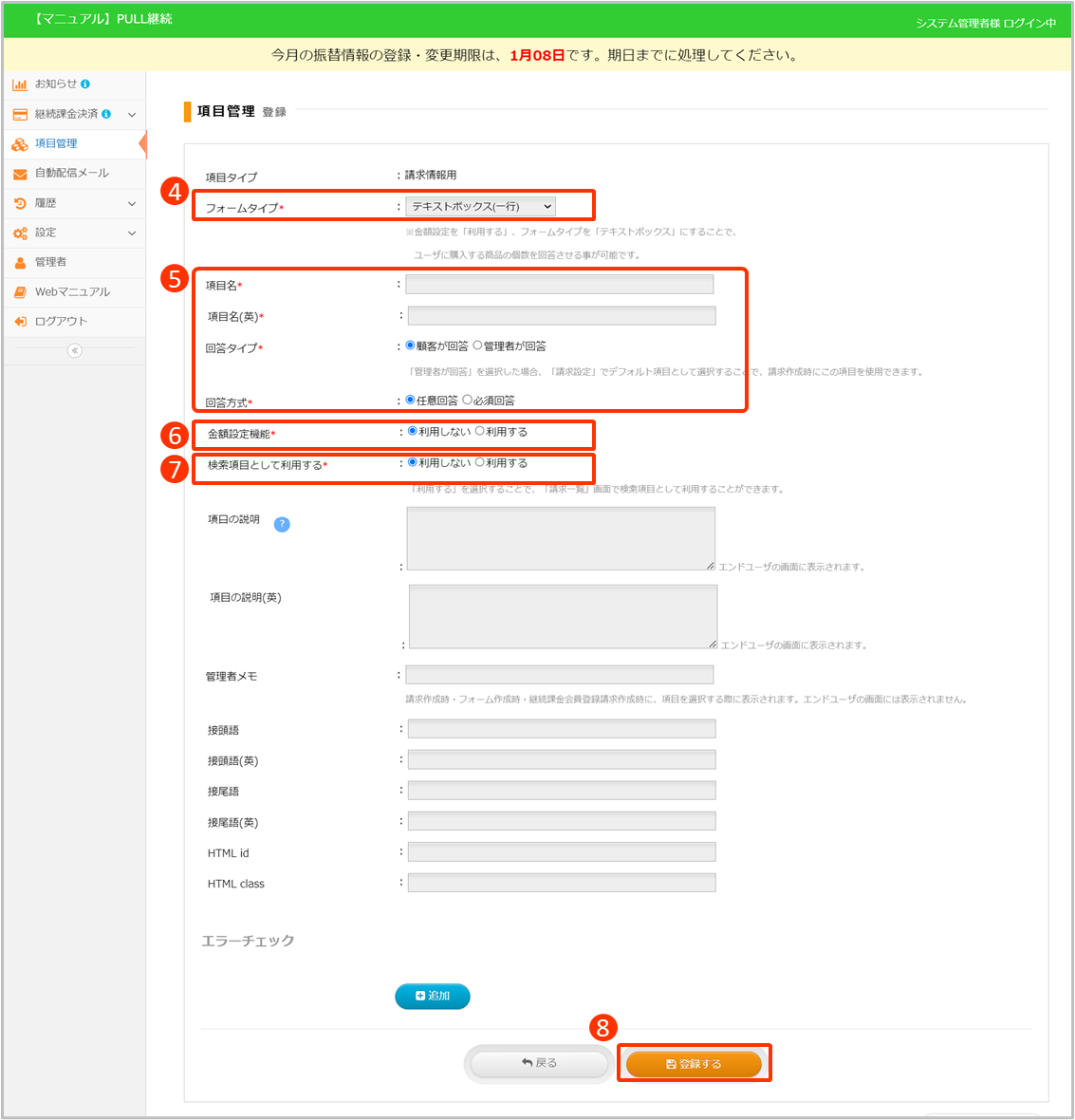Select 必須回答 for 回答方式

467,400
